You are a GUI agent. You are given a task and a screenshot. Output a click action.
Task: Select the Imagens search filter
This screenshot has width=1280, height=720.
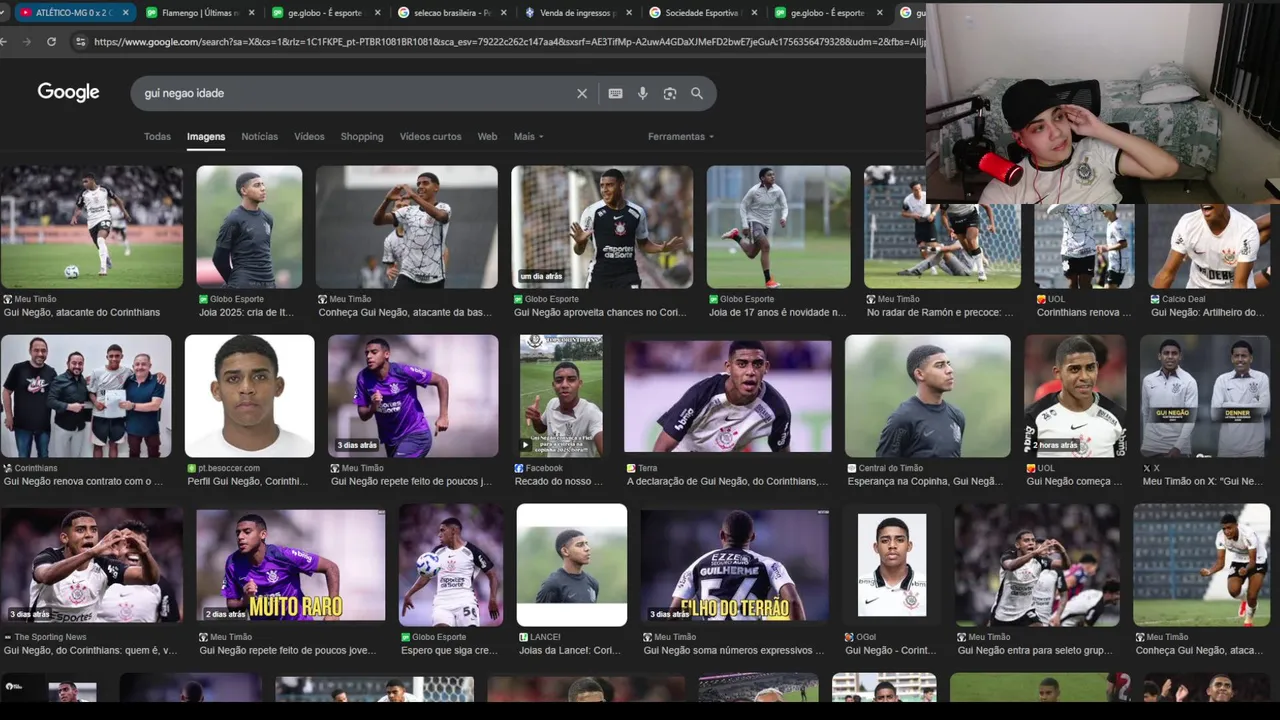tap(206, 137)
